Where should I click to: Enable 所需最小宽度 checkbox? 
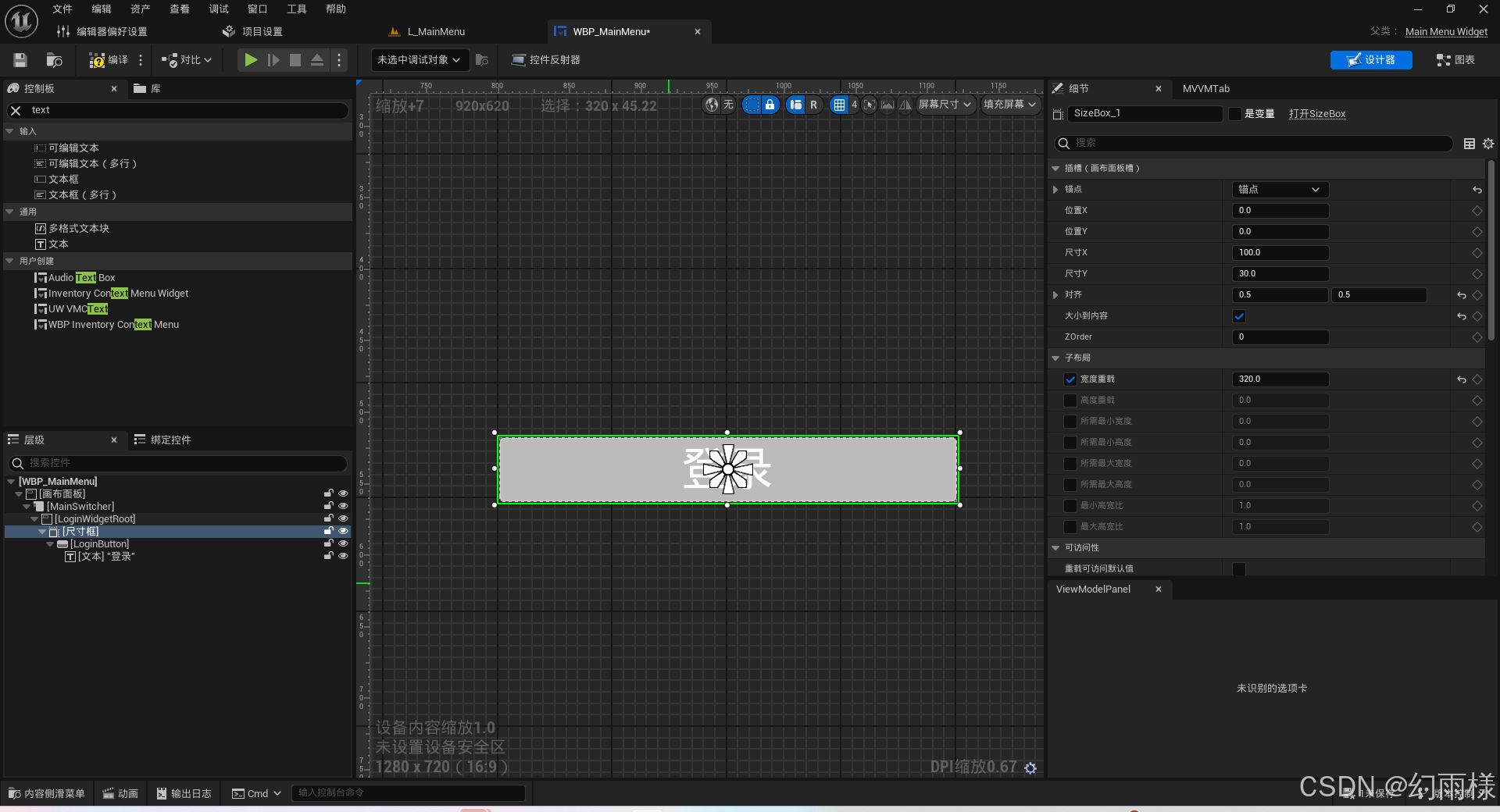(1070, 422)
